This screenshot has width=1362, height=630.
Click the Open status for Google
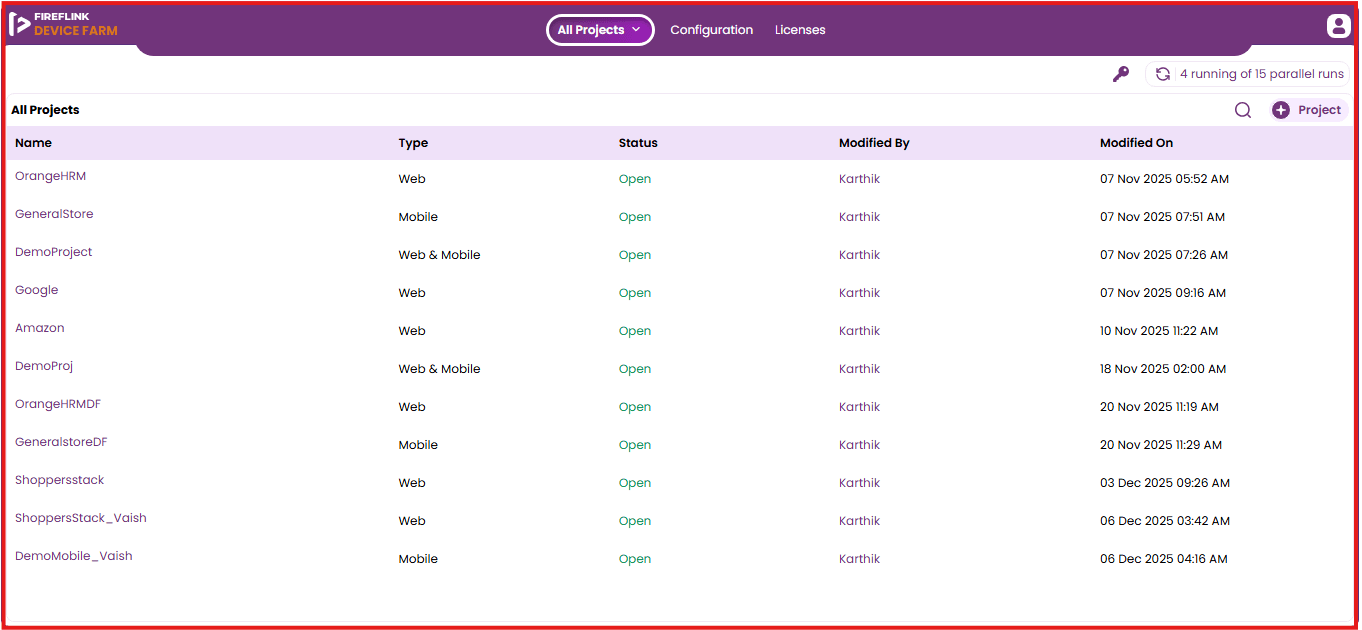point(635,293)
